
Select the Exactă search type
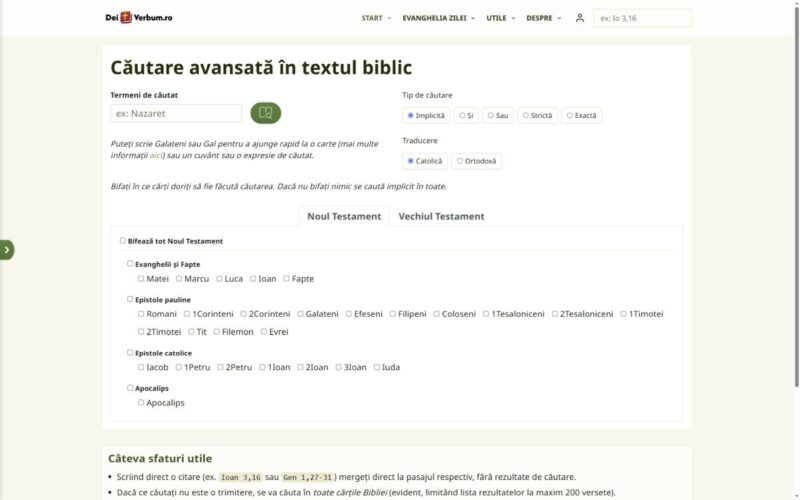coord(581,115)
